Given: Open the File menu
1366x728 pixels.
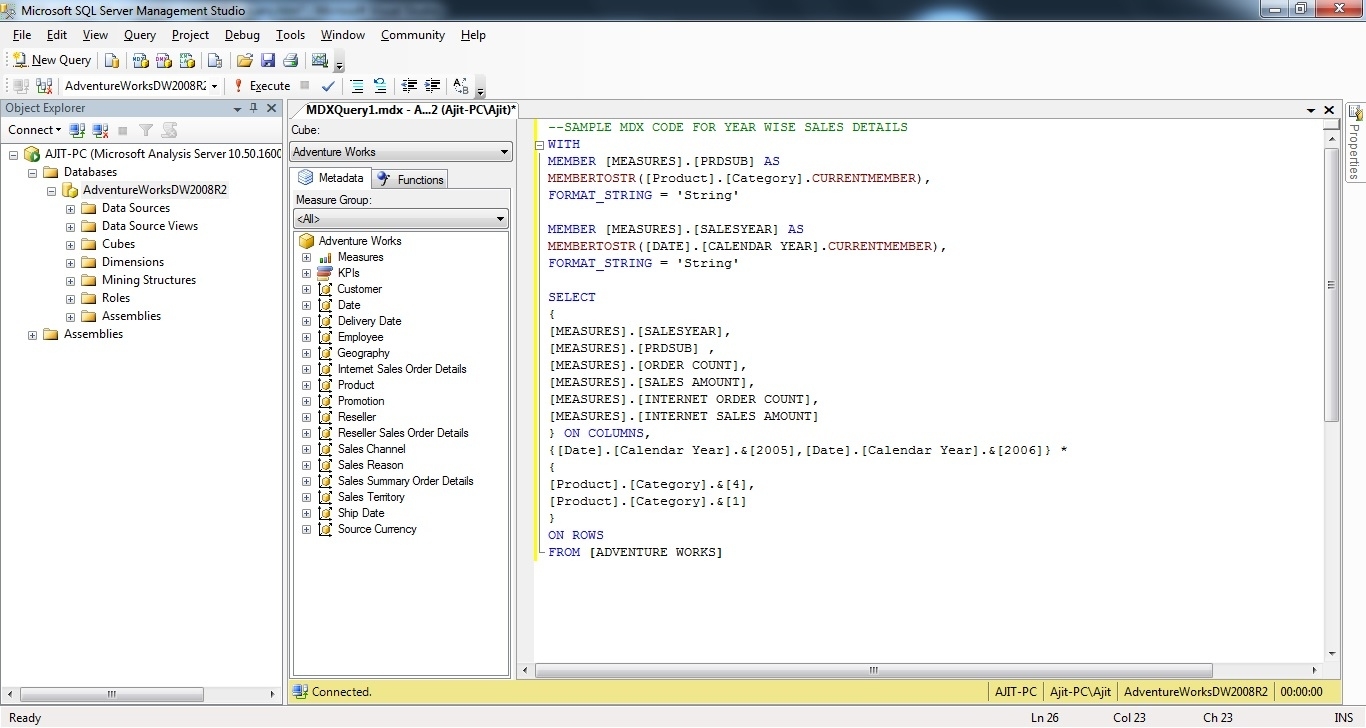Looking at the screenshot, I should pyautogui.click(x=22, y=35).
